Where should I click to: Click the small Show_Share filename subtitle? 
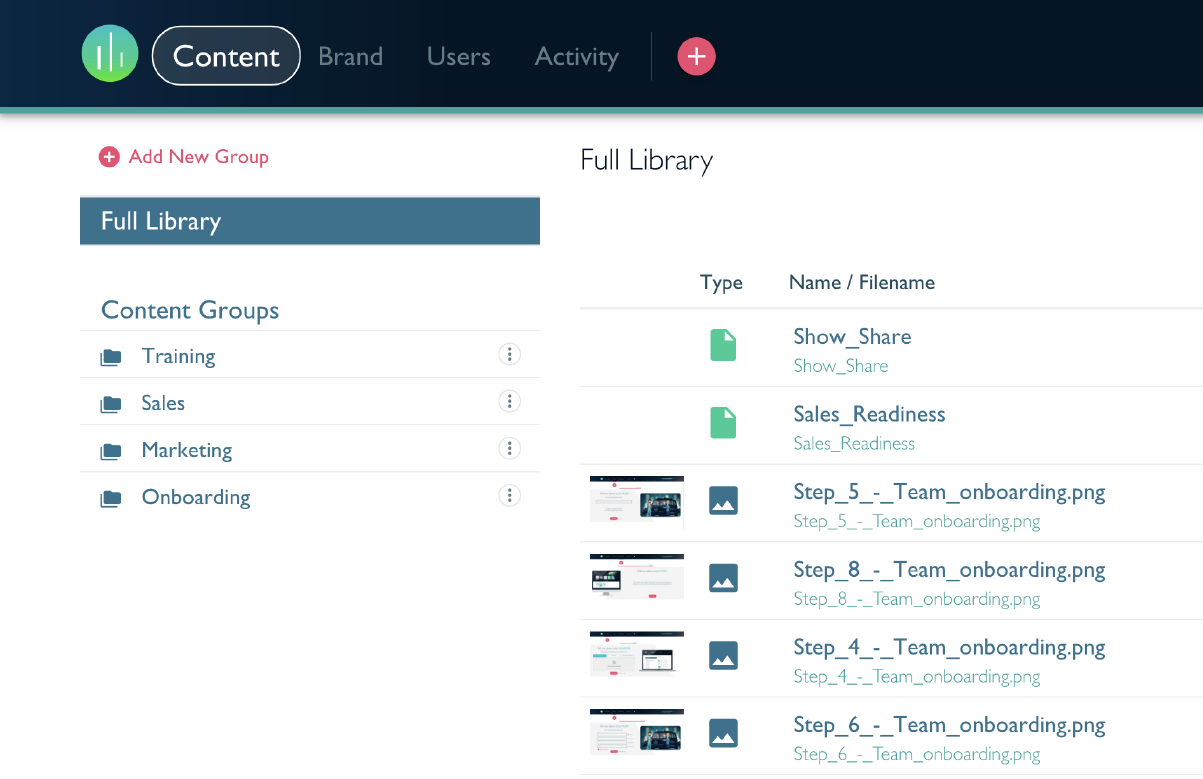coord(841,366)
